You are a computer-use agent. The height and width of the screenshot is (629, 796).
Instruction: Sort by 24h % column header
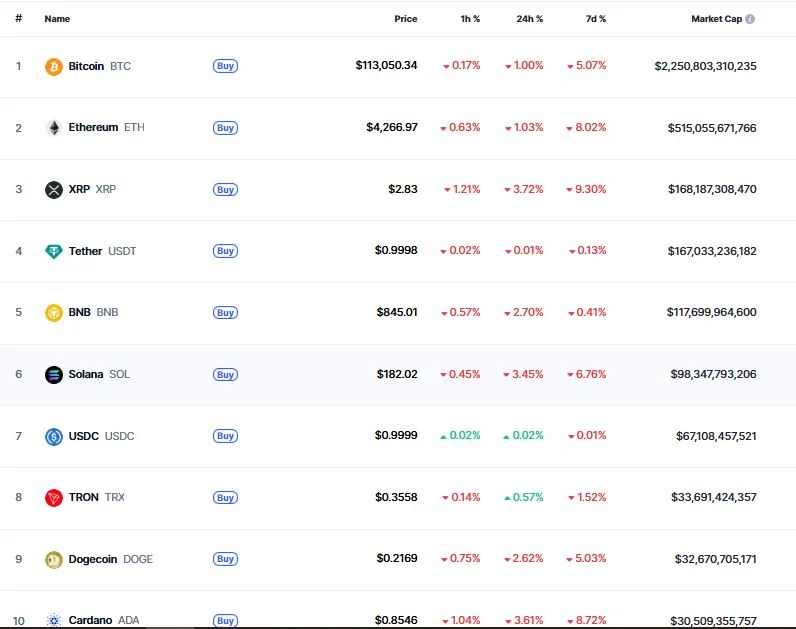530,19
